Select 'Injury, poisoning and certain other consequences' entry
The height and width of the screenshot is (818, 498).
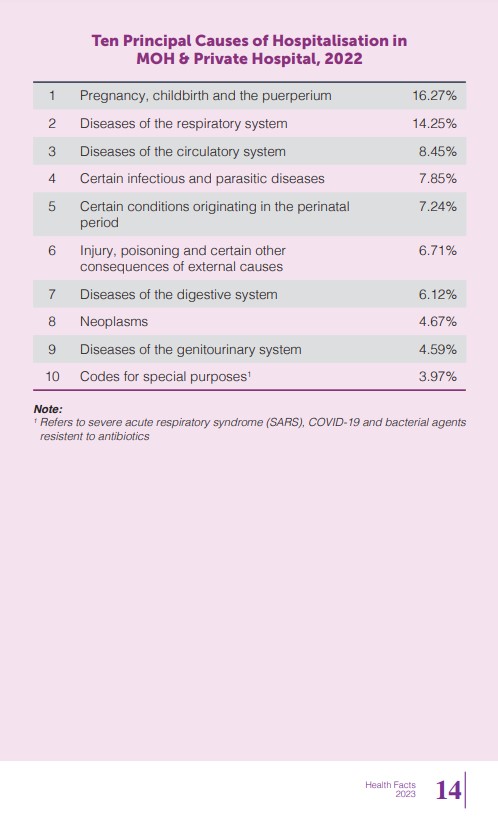pos(183,258)
